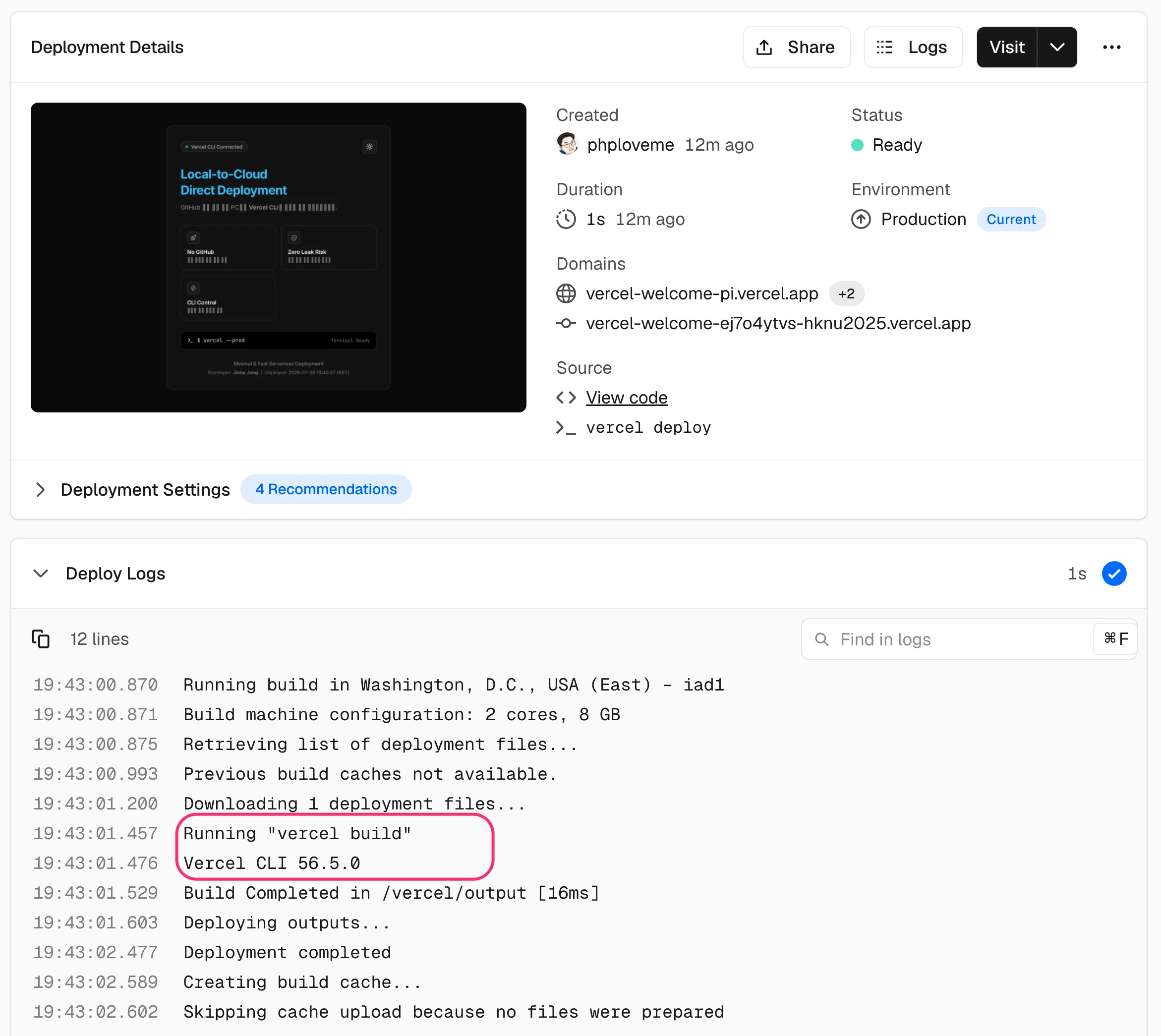Click the vercel deploy command text
The width and height of the screenshot is (1161, 1036).
coord(648,427)
